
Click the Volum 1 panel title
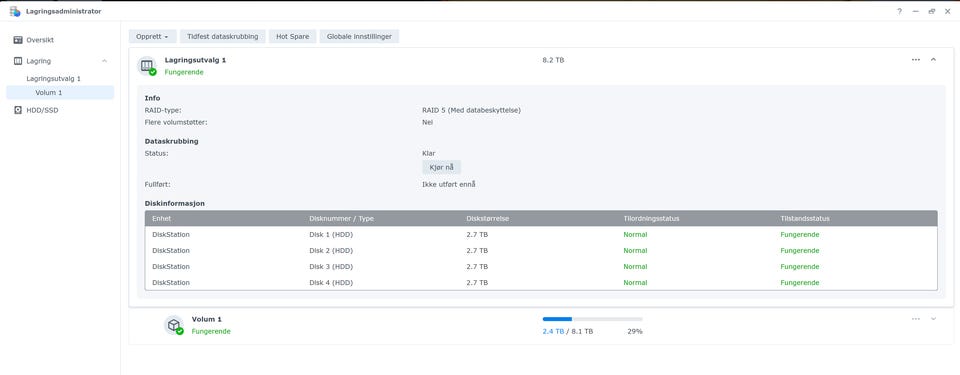coord(206,319)
